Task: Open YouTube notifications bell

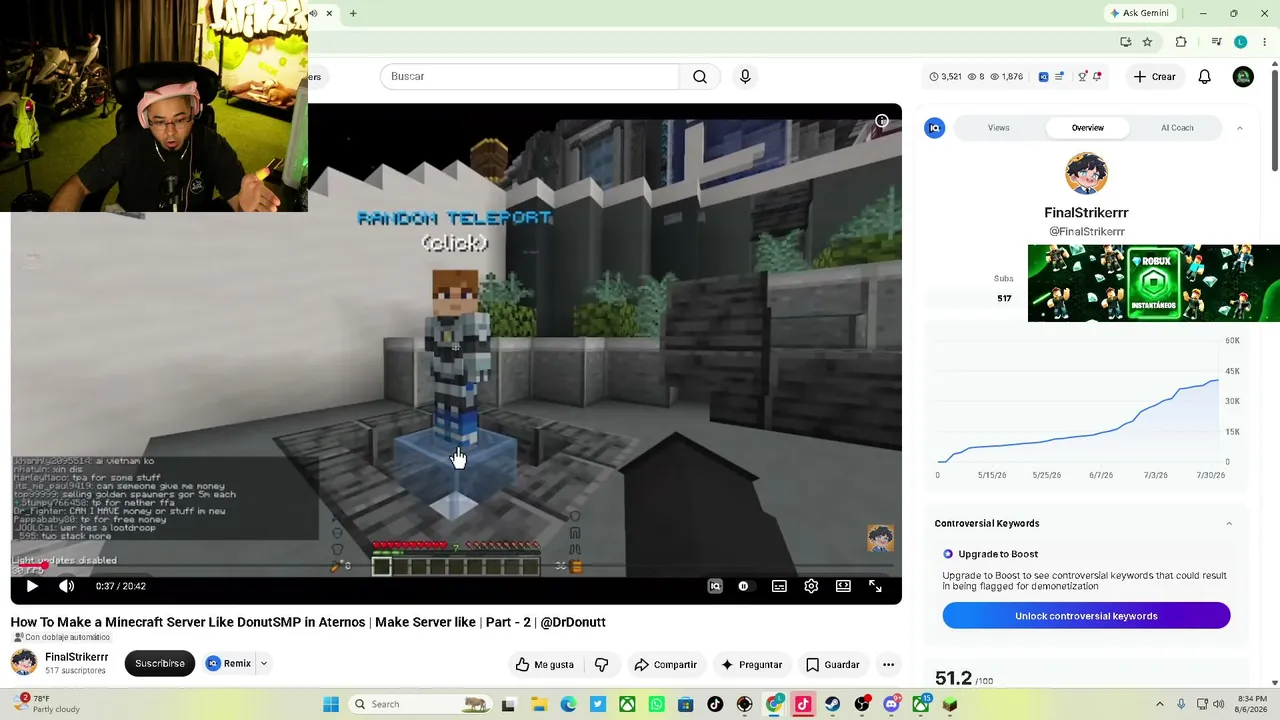Action: pos(1205,77)
